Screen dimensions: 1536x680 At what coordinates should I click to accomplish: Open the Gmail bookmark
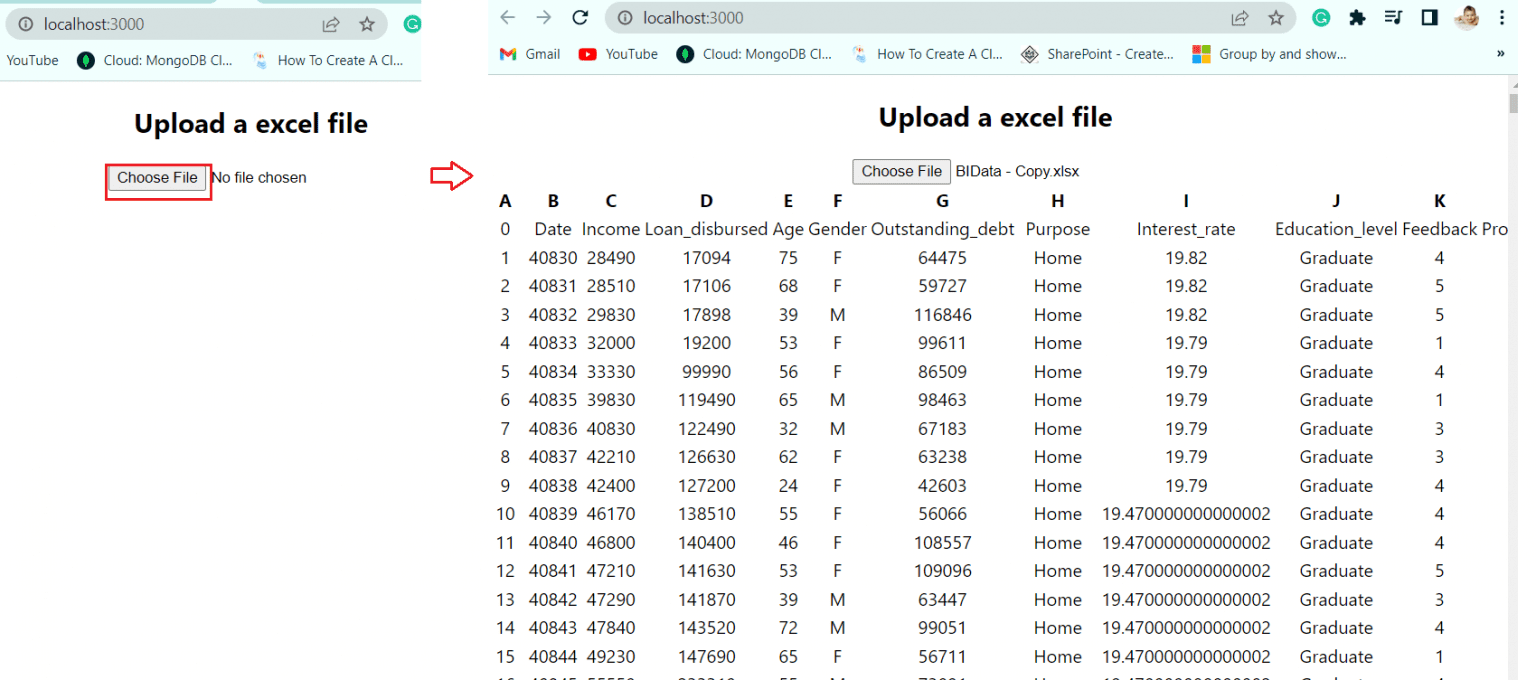(x=528, y=54)
